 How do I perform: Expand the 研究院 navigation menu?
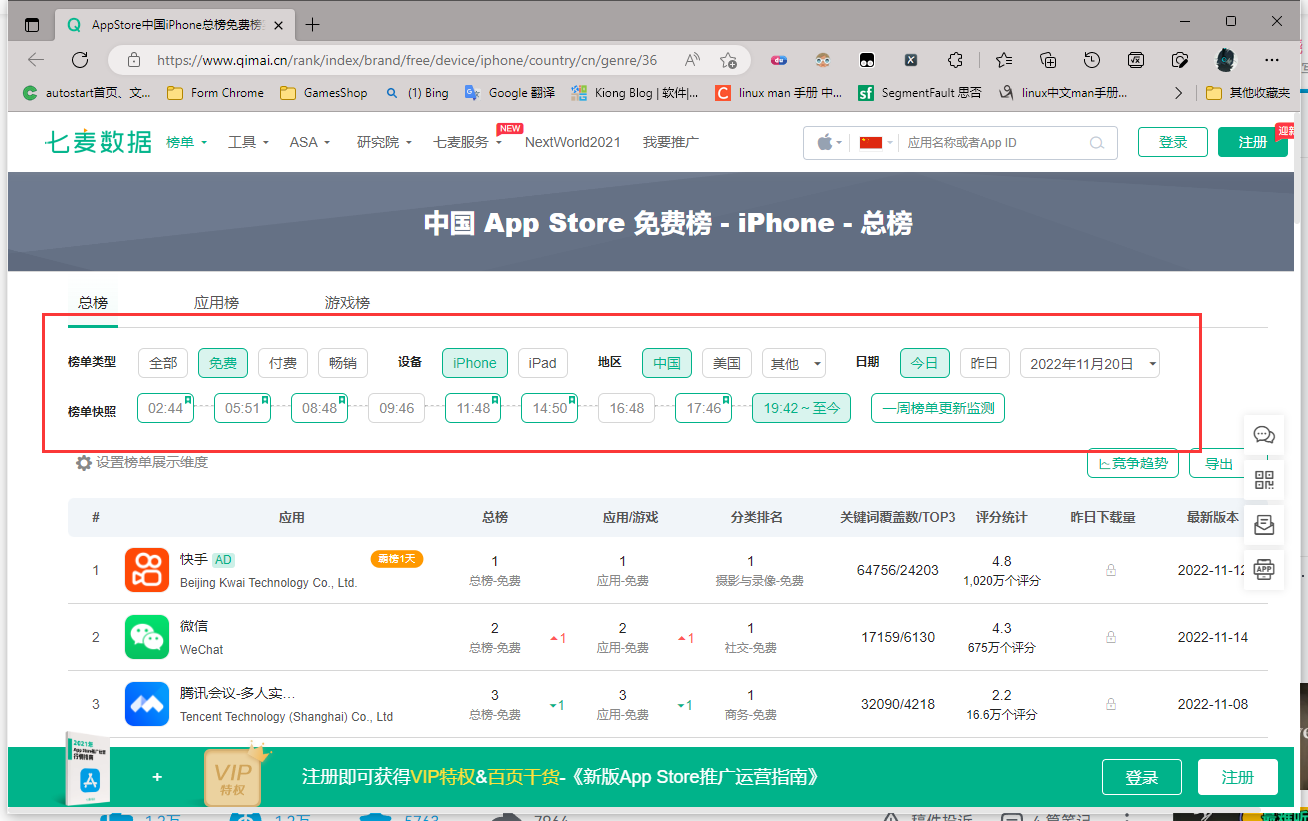[x=384, y=142]
